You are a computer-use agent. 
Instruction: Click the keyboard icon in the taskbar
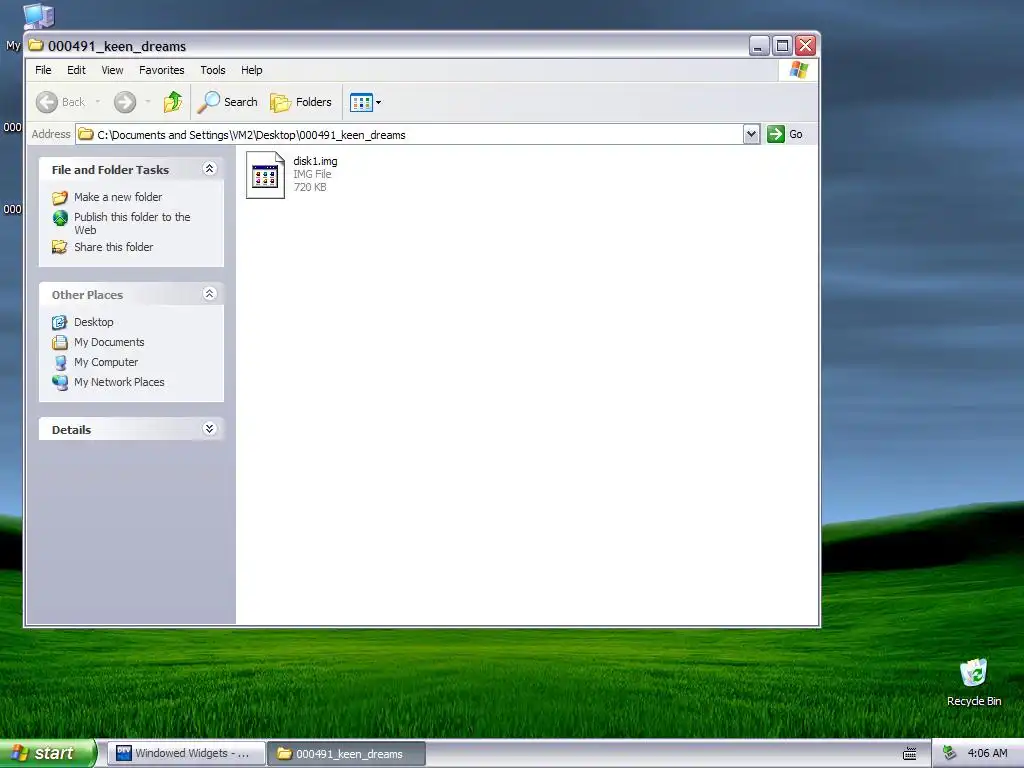(x=910, y=754)
